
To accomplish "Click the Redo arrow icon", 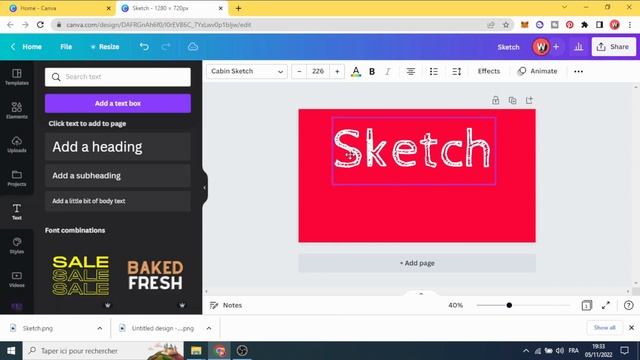I will pos(166,47).
